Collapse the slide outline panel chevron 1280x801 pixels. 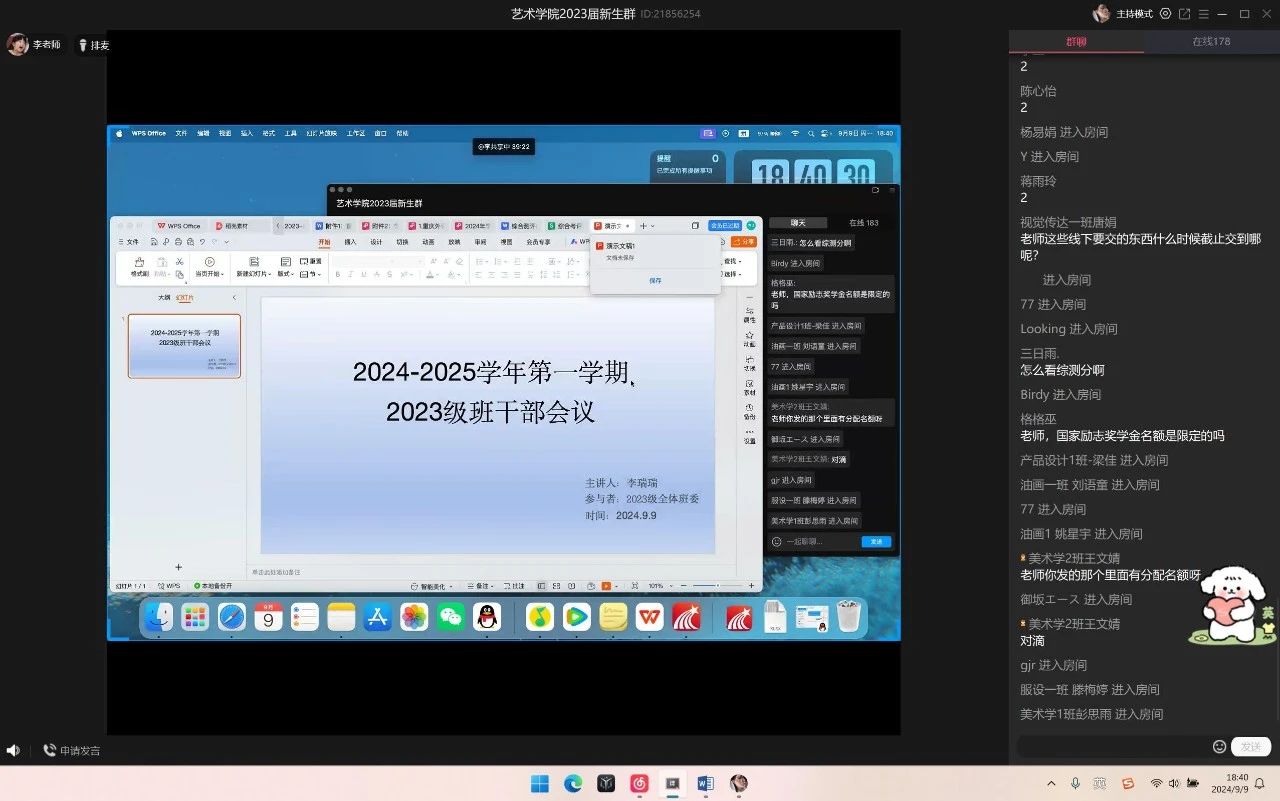tap(234, 297)
